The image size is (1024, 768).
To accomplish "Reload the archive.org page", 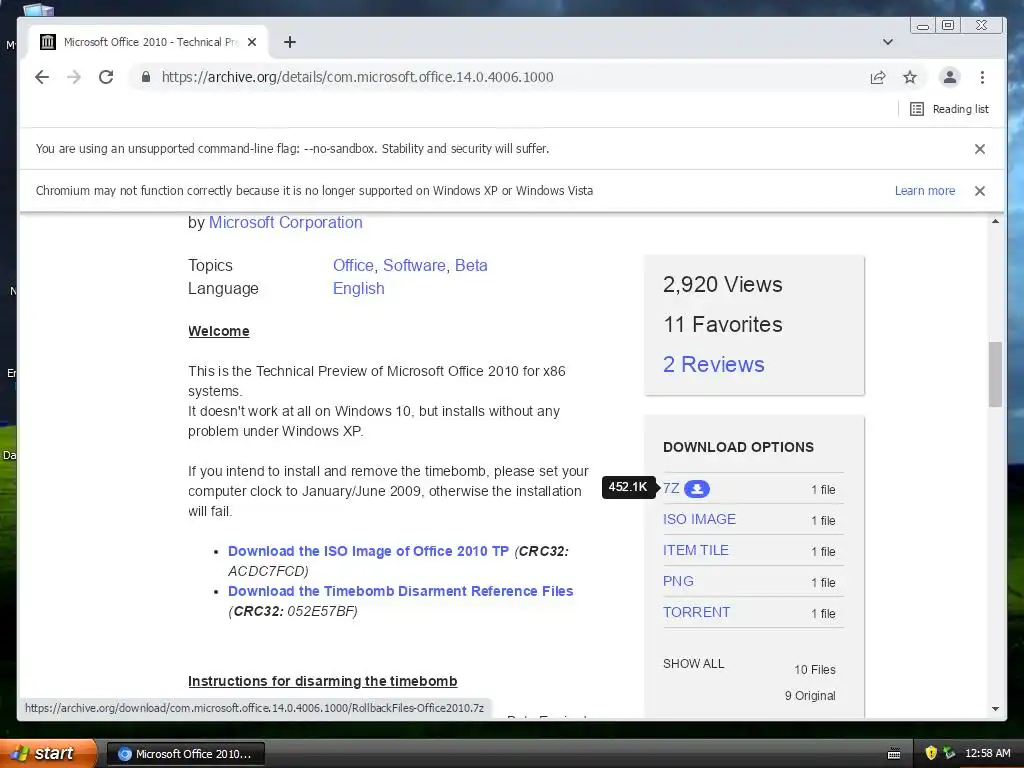I will 106,77.
